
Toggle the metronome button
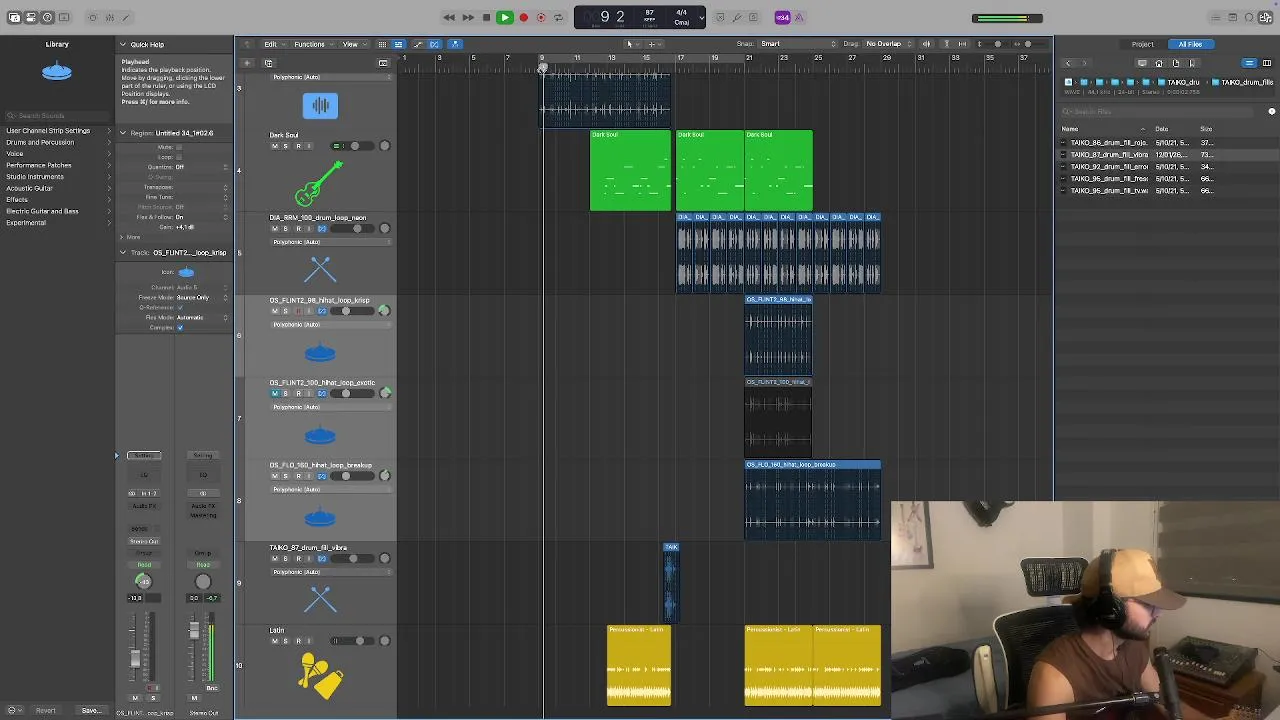pos(799,17)
